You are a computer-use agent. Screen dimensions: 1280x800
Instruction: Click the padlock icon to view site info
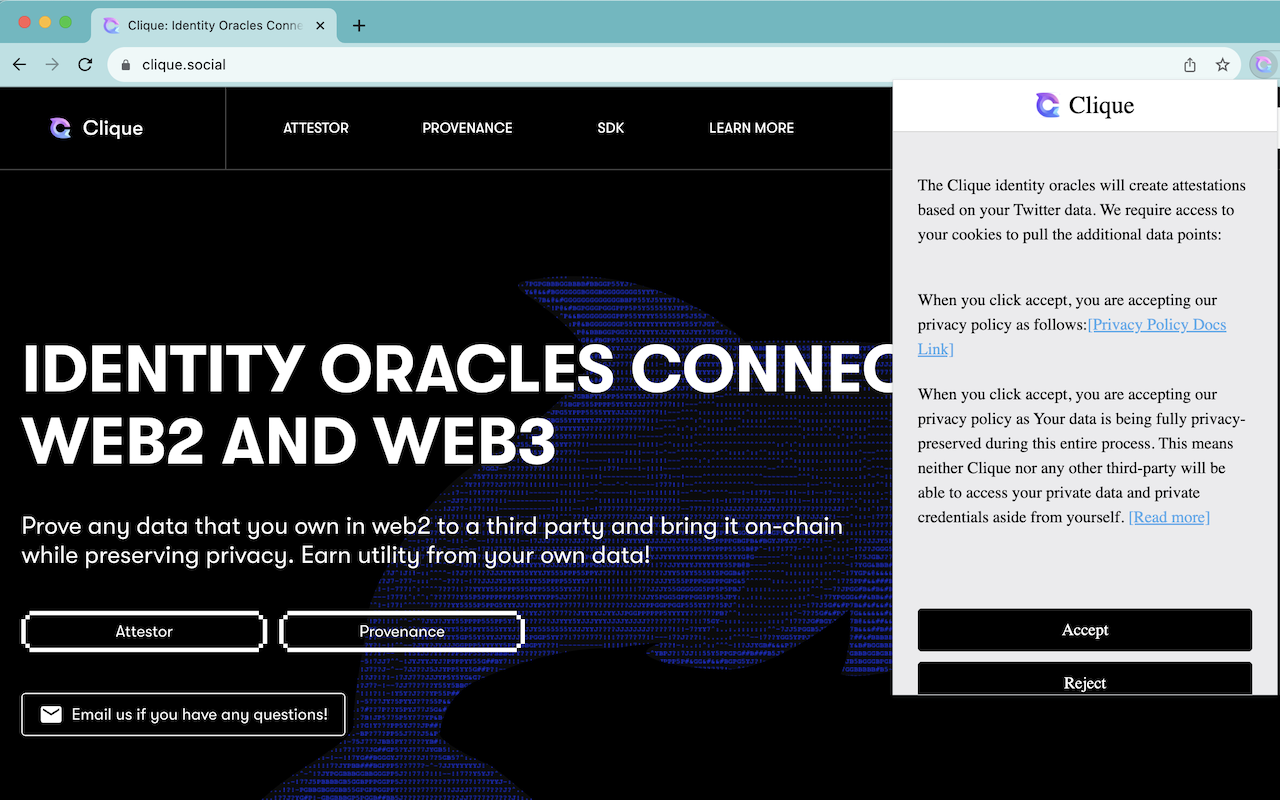[x=125, y=64]
